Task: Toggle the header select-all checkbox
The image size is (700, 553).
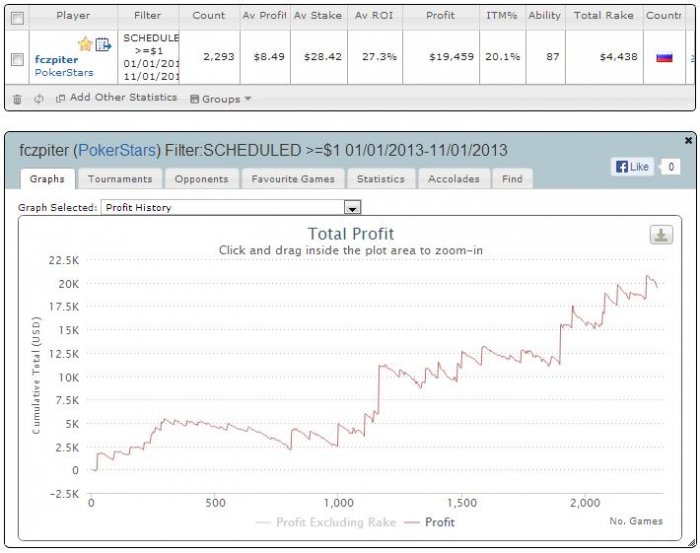Action: pos(17,18)
